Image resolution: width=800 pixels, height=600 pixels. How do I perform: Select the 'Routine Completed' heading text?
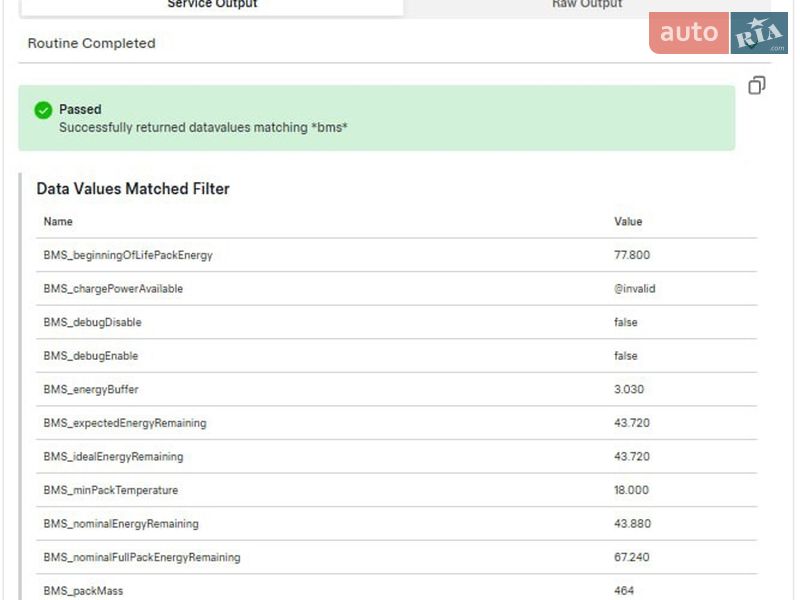[x=91, y=43]
